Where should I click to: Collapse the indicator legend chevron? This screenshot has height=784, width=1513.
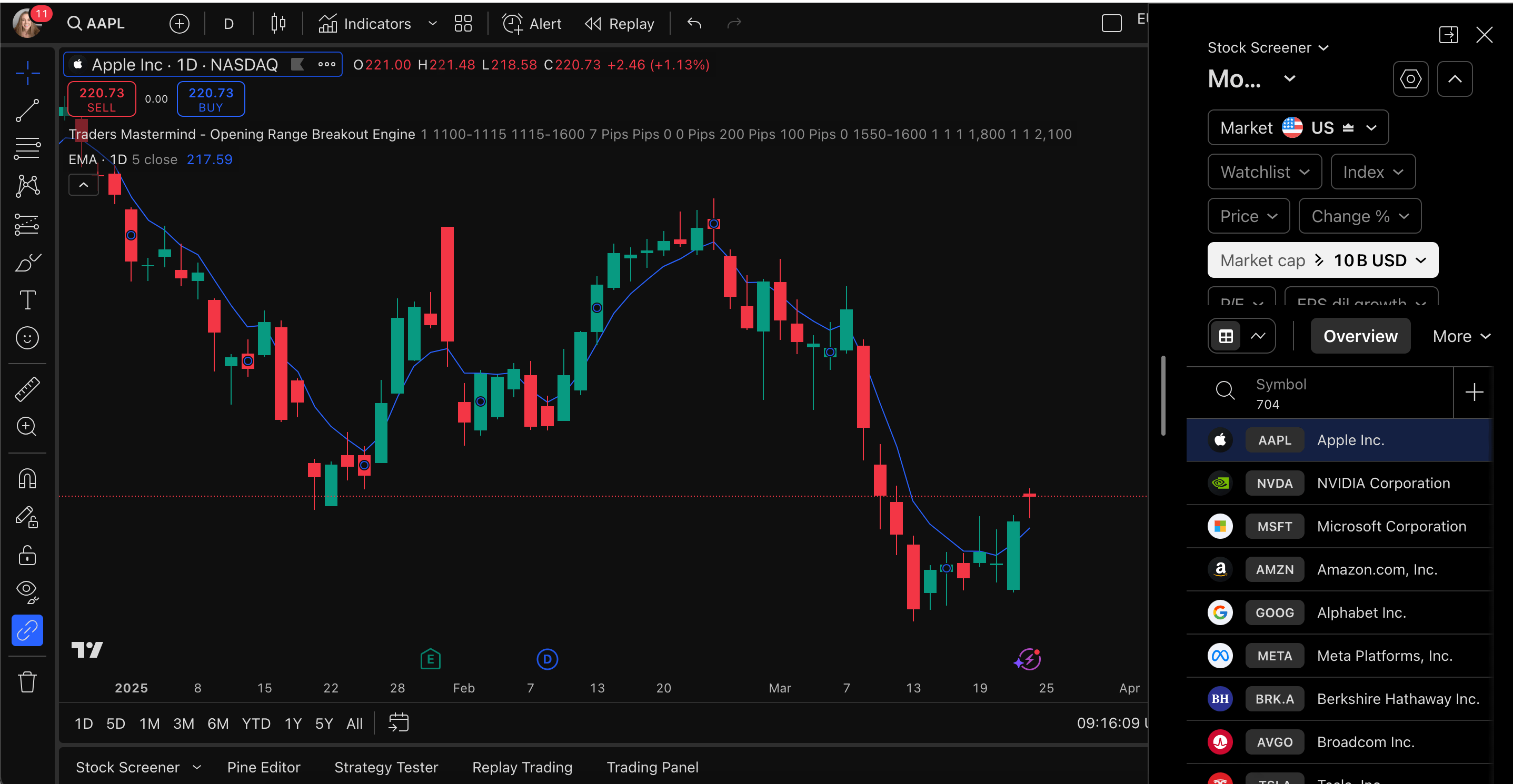pyautogui.click(x=84, y=185)
